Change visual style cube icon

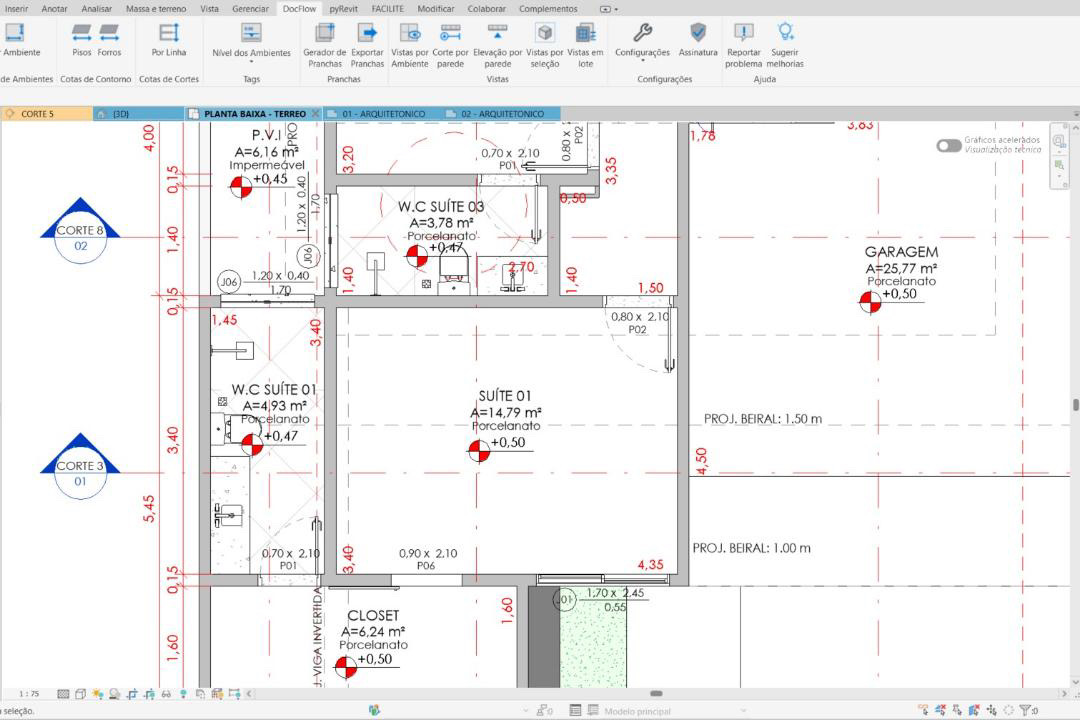click(81, 694)
